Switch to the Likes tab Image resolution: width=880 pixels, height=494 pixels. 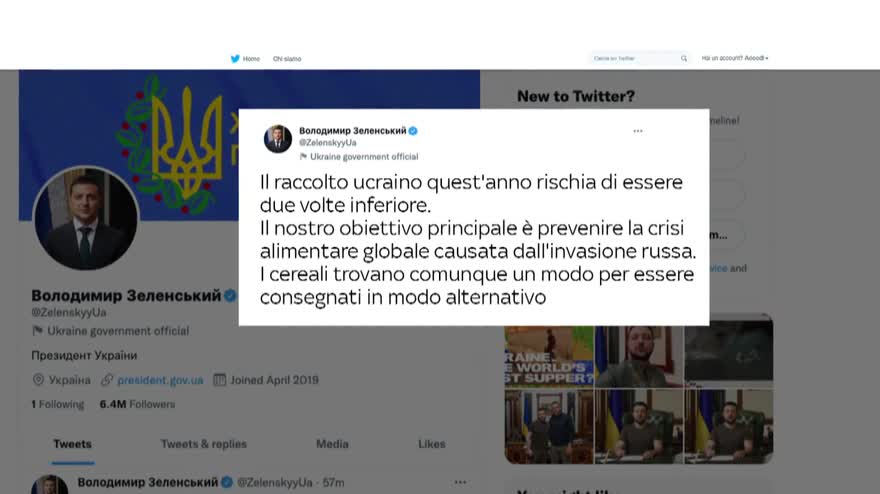(432, 444)
